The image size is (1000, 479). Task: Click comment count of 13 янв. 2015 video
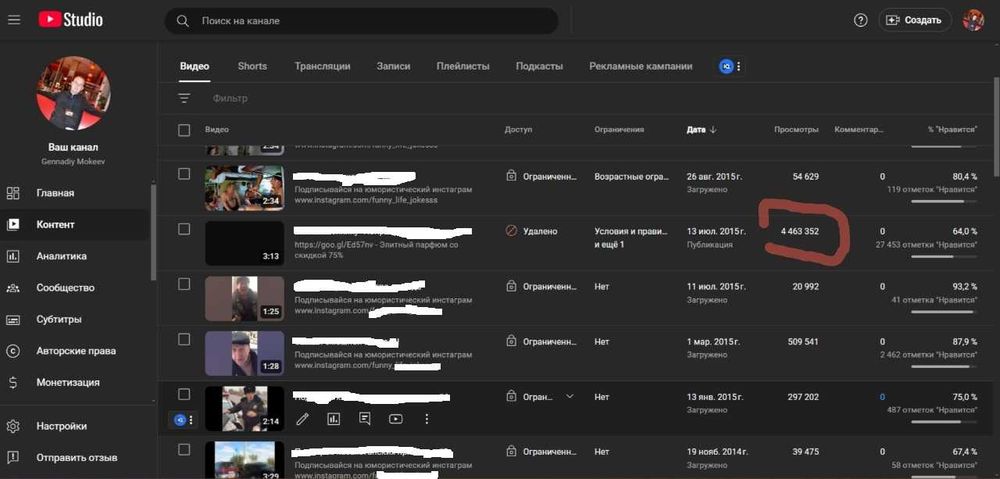coord(882,397)
